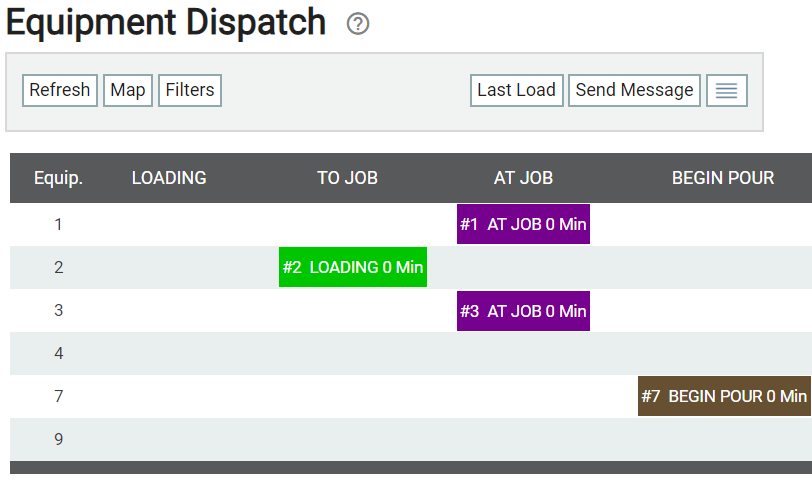Viewport: 812px width, 487px height.
Task: Click the LOADING column header
Action: click(x=169, y=178)
